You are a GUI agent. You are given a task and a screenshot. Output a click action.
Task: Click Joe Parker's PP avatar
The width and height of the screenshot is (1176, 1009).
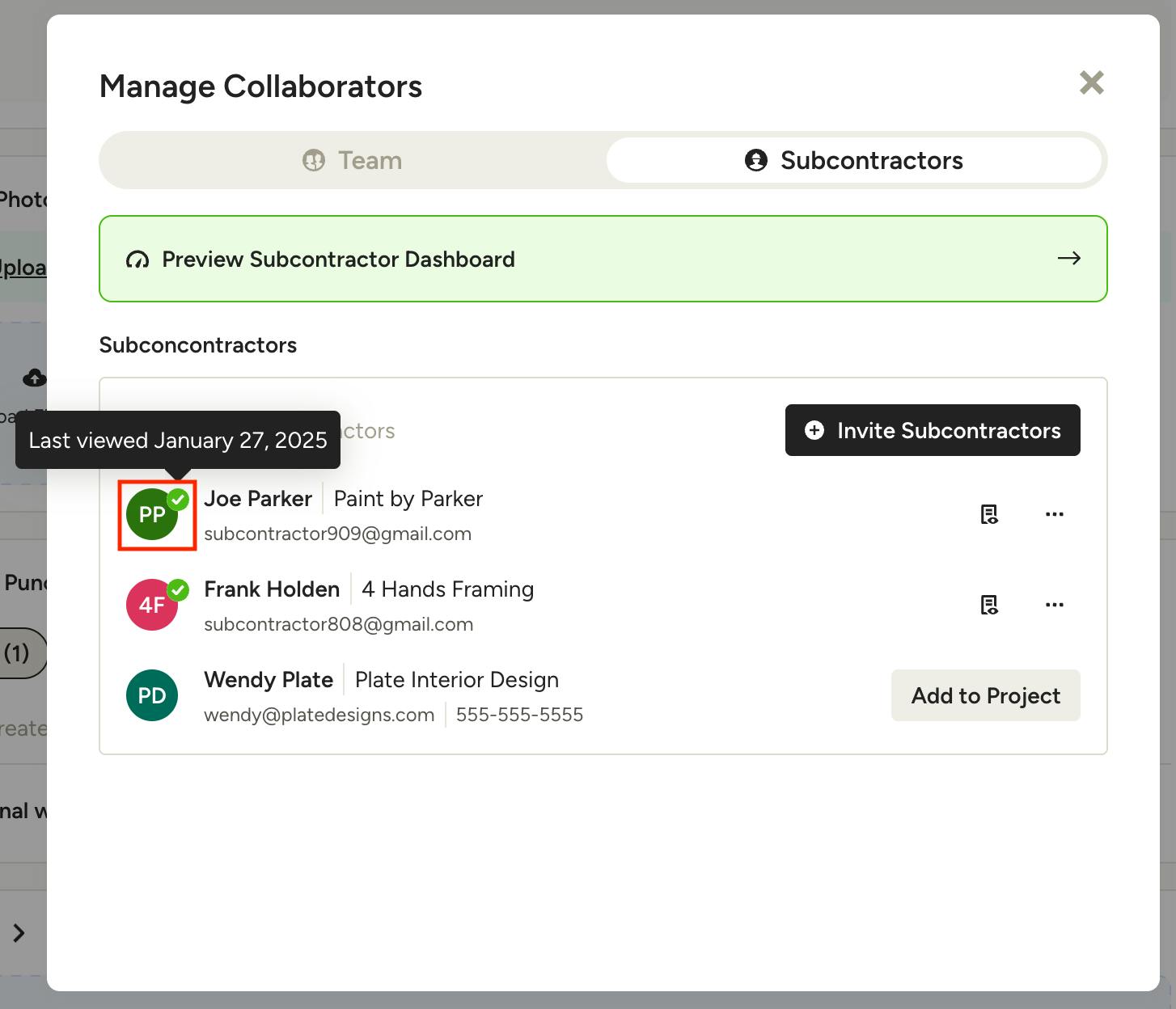(152, 515)
